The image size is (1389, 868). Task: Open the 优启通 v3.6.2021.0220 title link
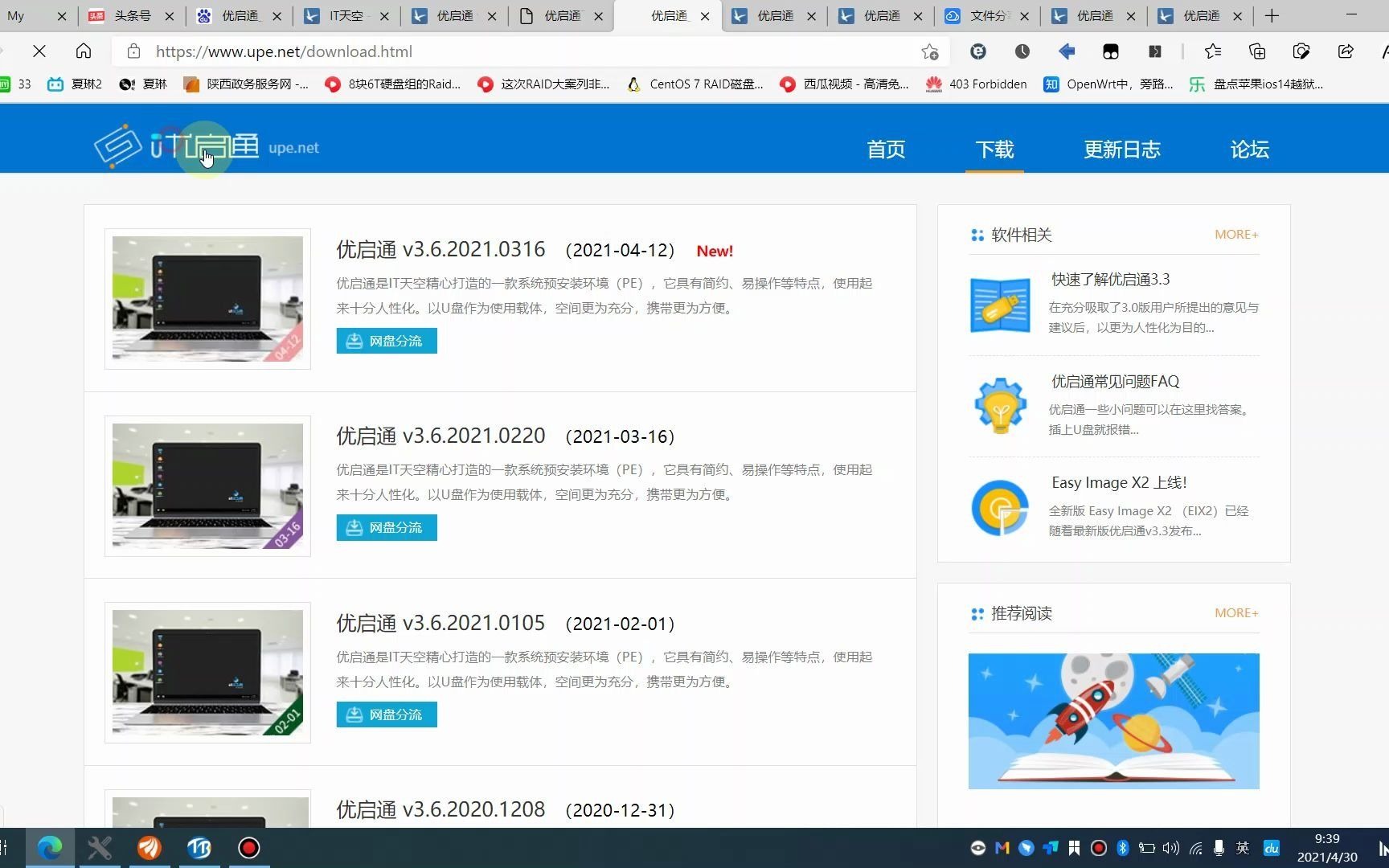point(440,436)
